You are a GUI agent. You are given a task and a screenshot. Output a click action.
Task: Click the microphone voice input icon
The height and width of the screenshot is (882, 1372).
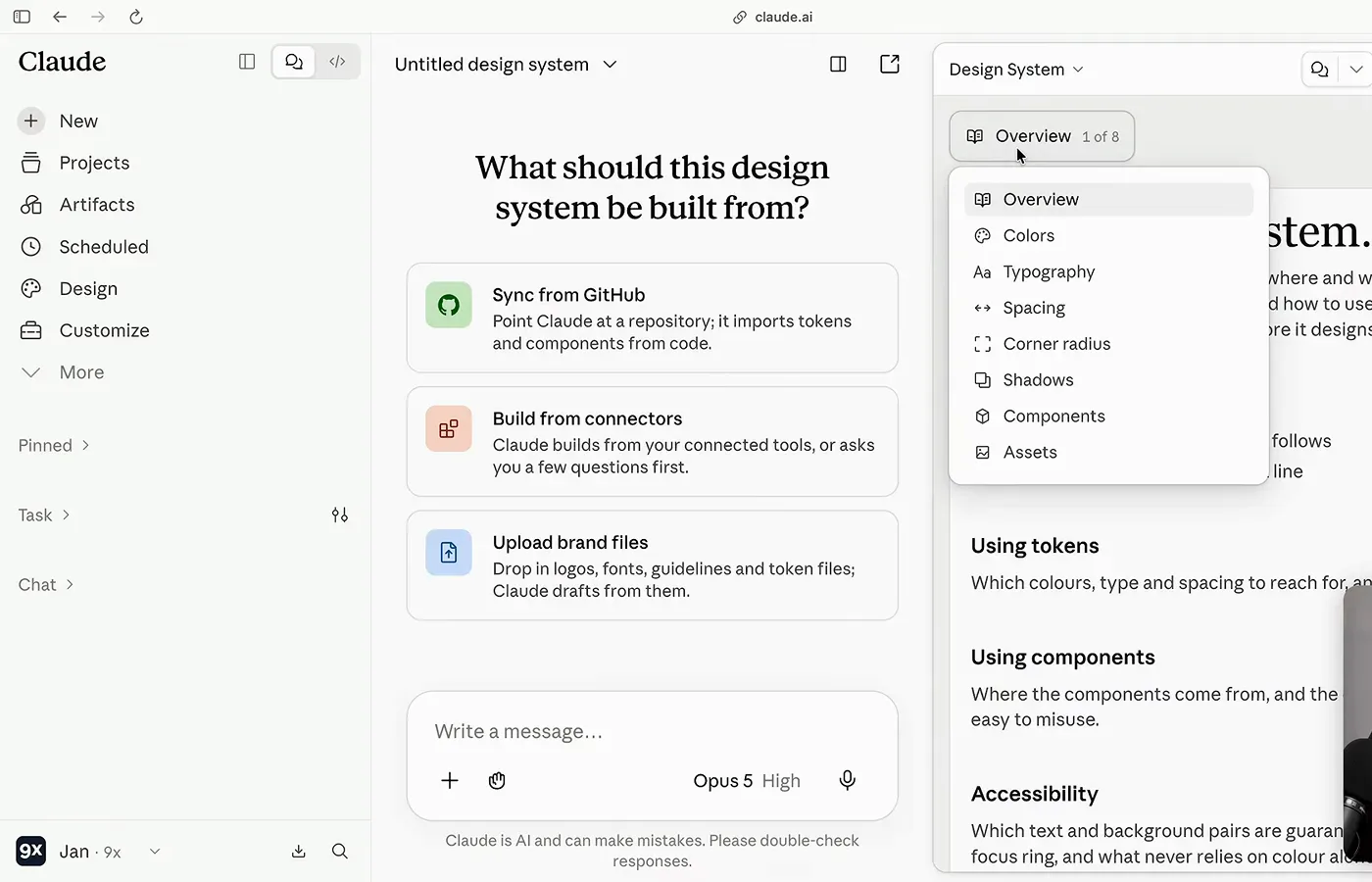848,780
